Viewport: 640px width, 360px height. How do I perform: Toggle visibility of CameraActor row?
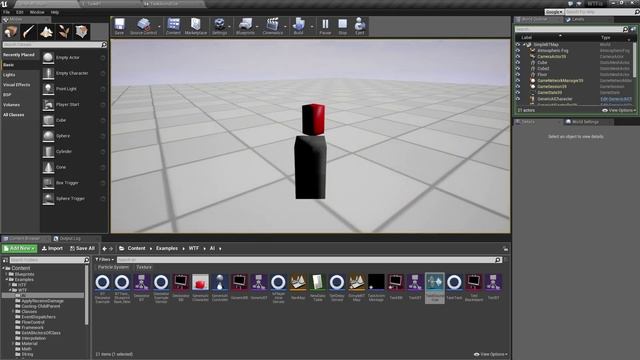[x=518, y=57]
